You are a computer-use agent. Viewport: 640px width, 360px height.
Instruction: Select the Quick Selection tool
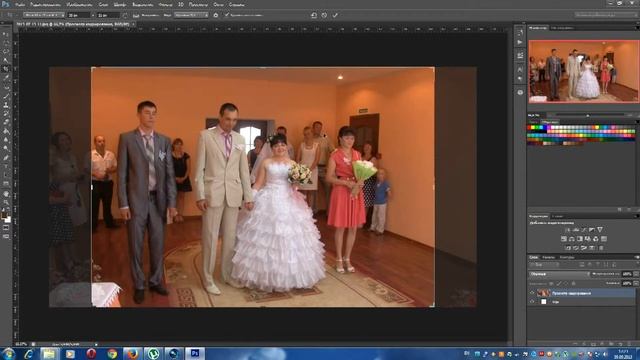coord(6,60)
